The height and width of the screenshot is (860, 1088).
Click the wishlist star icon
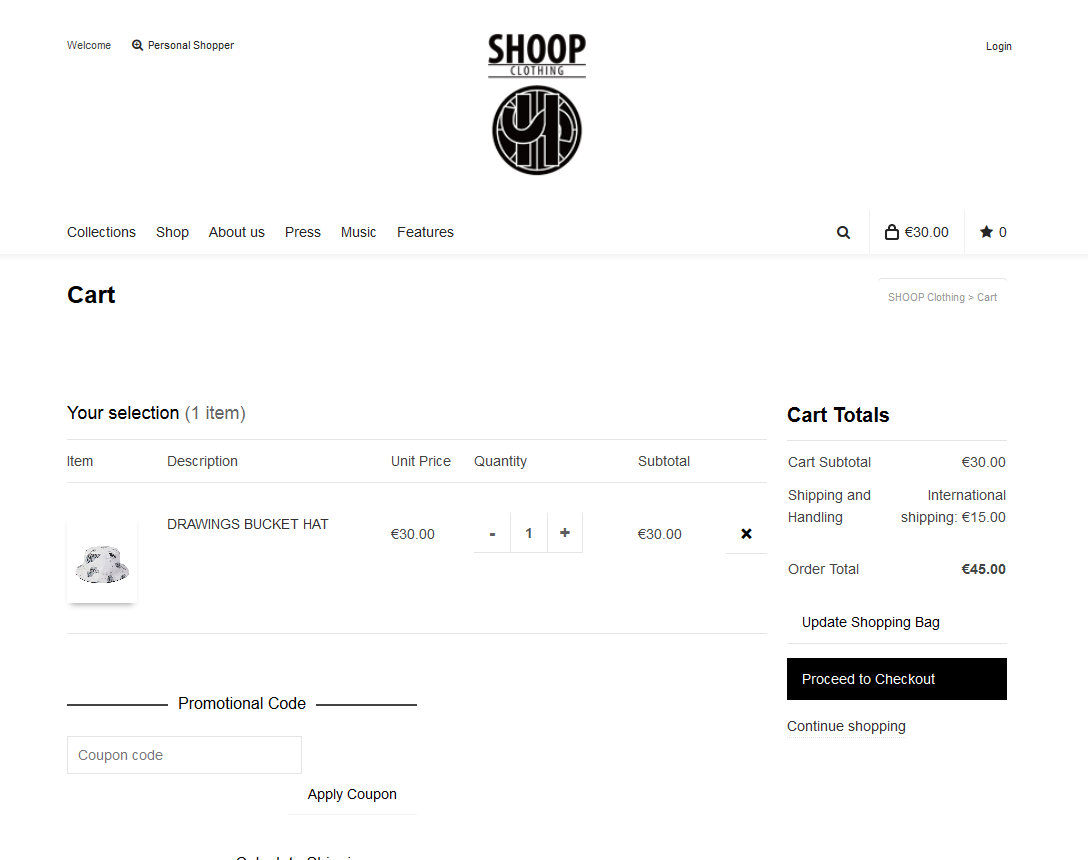[986, 232]
